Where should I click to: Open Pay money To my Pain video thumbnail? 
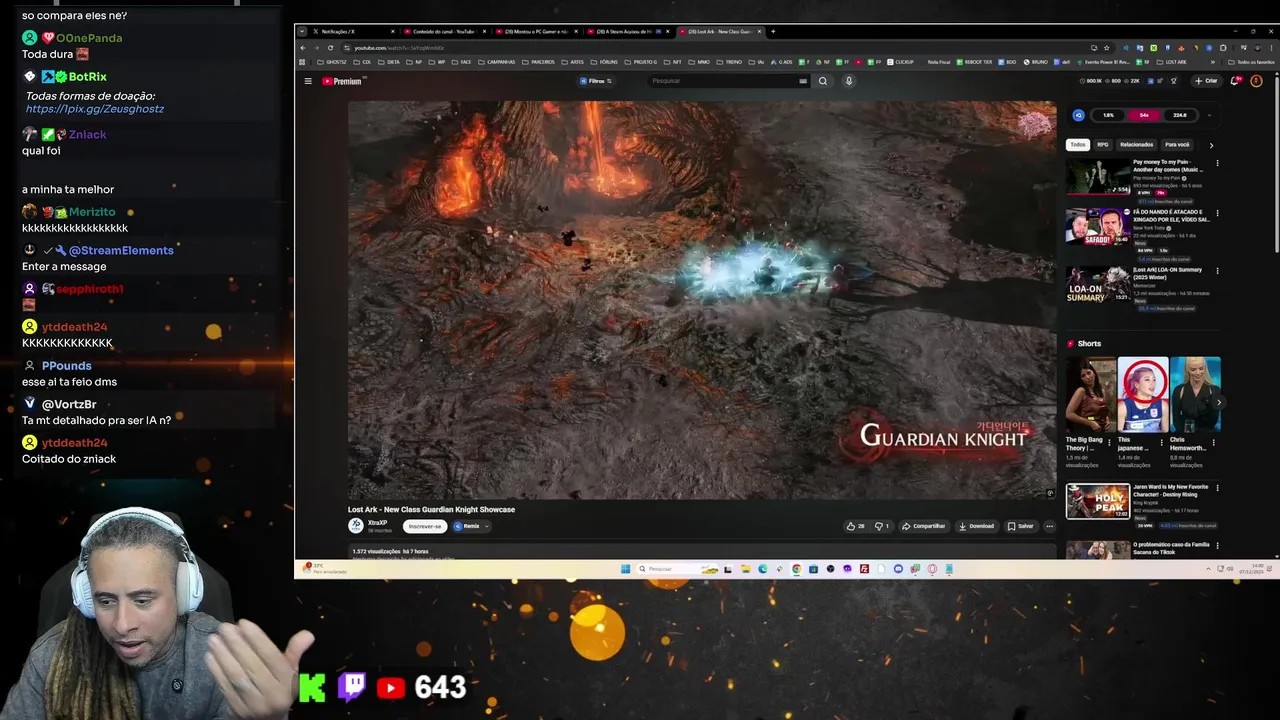click(1098, 176)
